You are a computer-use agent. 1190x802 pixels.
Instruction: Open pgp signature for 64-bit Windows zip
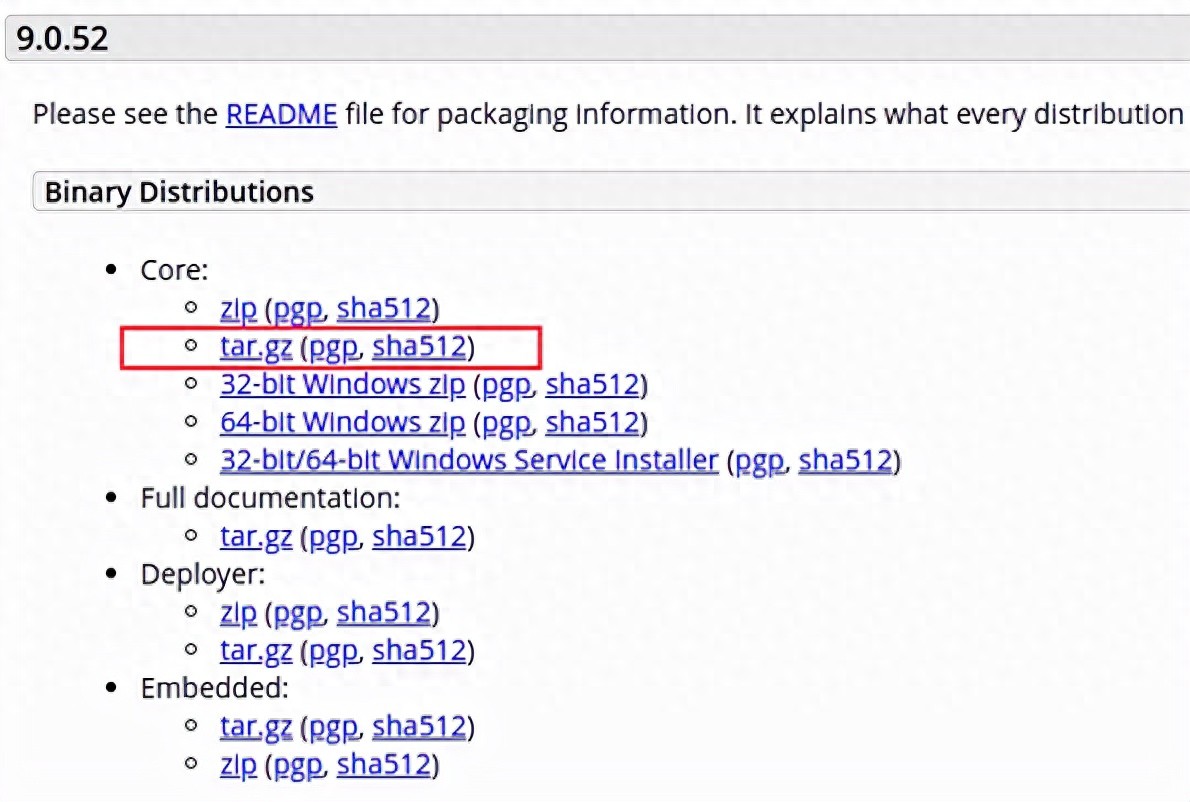point(507,423)
